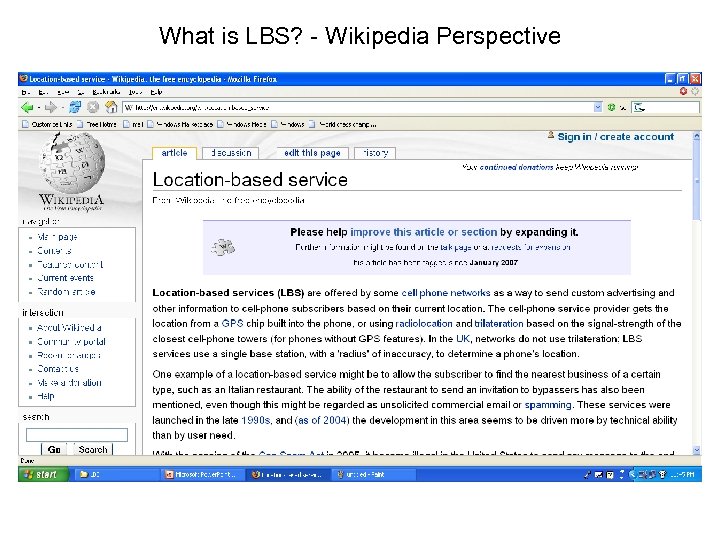
Task: Click the Firefox throbber icon at top right
Action: [695, 91]
